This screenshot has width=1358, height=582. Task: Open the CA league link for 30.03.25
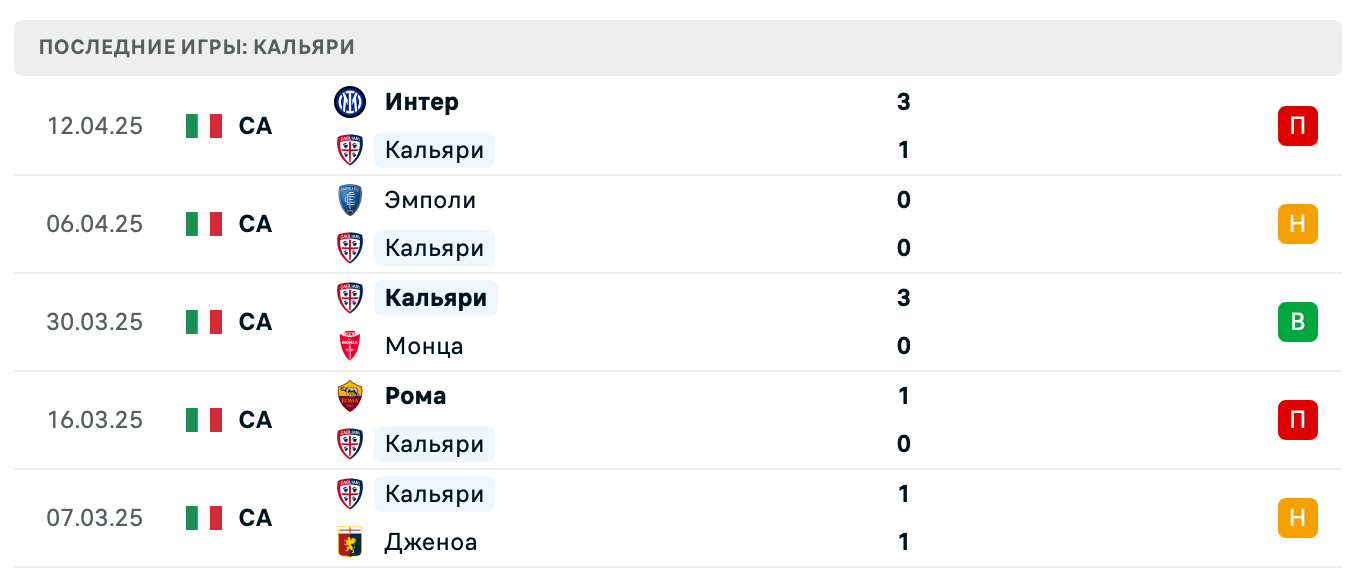(x=254, y=322)
